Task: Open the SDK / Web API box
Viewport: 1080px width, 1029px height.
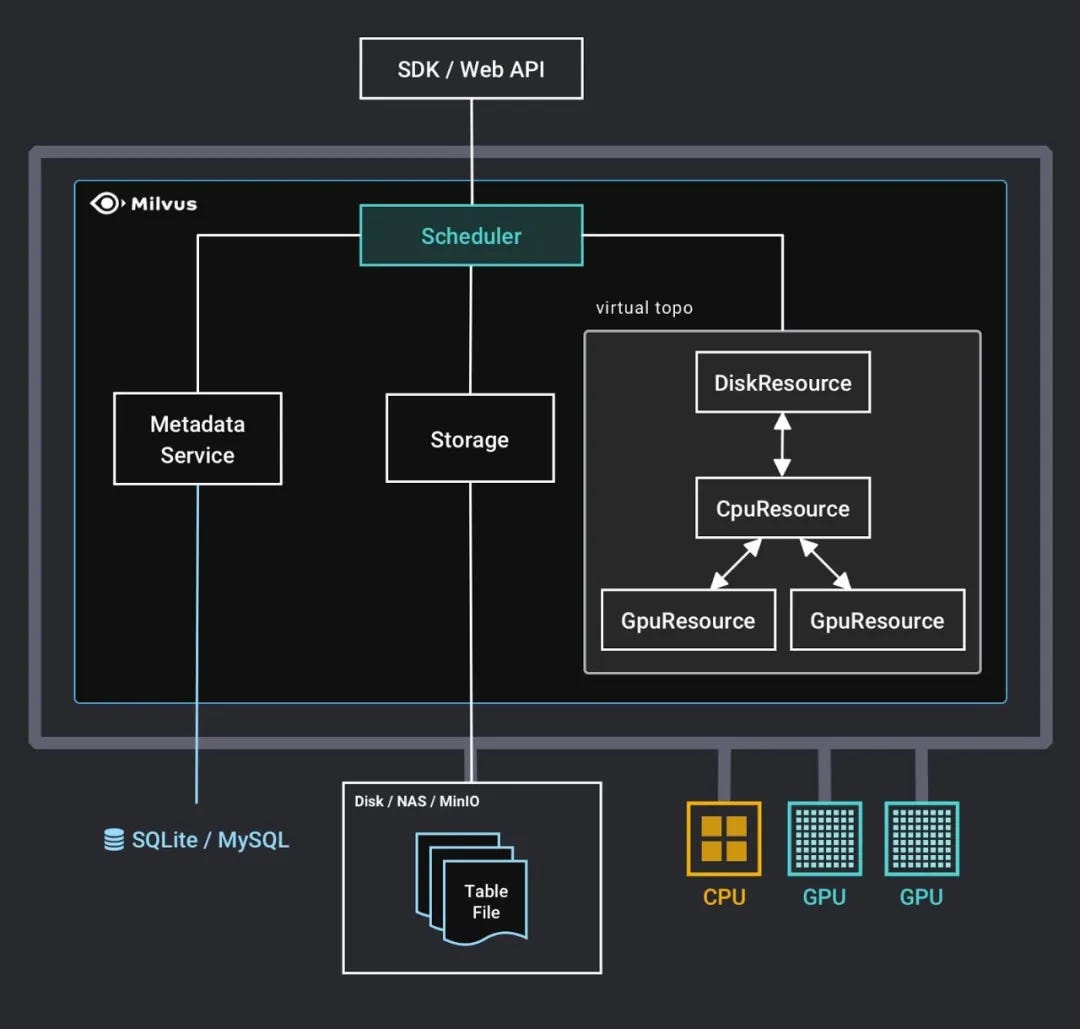Action: coord(471,68)
